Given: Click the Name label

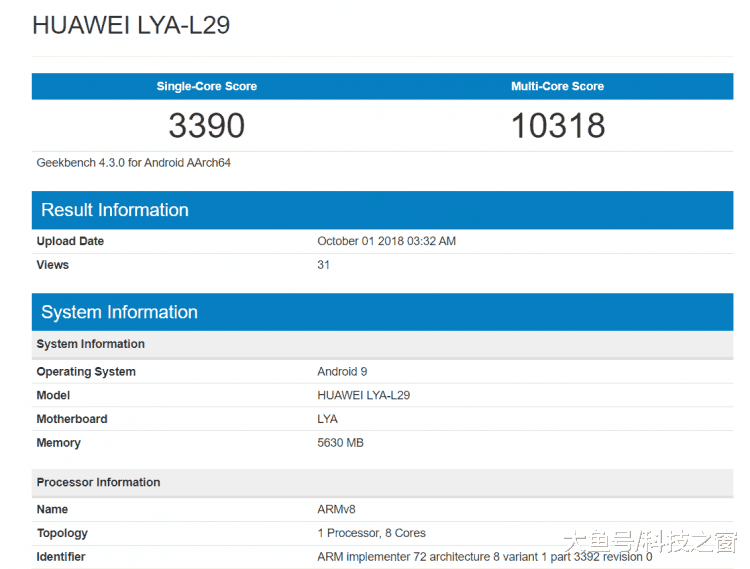Looking at the screenshot, I should pos(52,509).
